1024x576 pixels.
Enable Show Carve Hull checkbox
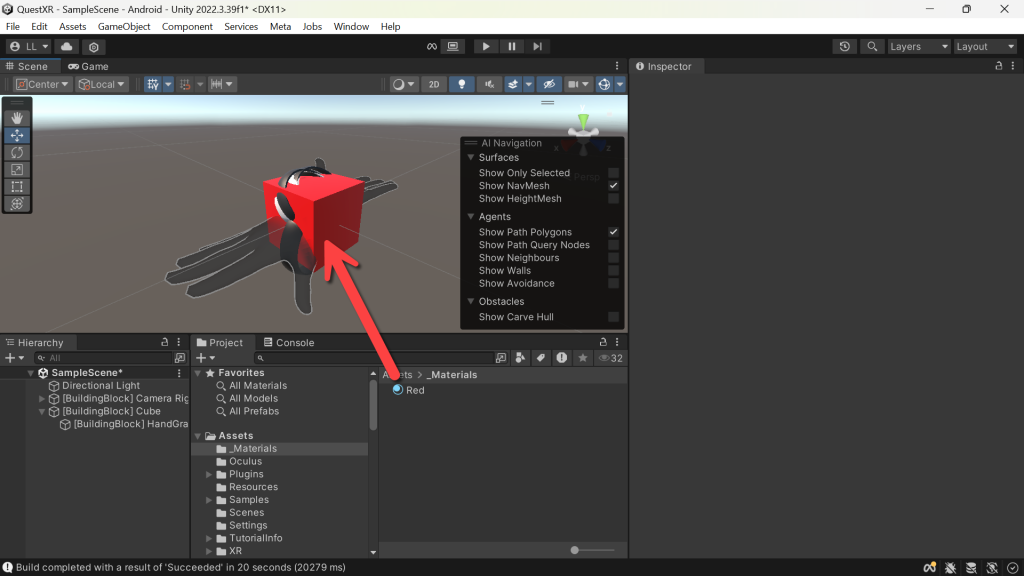[613, 317]
